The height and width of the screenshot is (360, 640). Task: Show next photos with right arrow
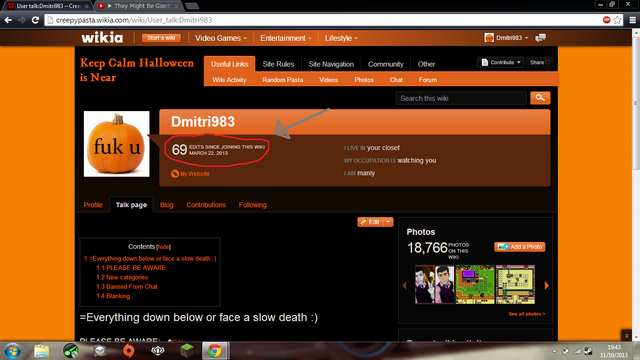pyautogui.click(x=547, y=285)
